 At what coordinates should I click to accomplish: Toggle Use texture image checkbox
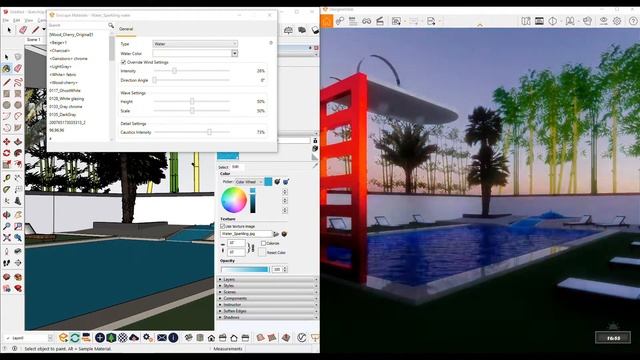tap(222, 226)
